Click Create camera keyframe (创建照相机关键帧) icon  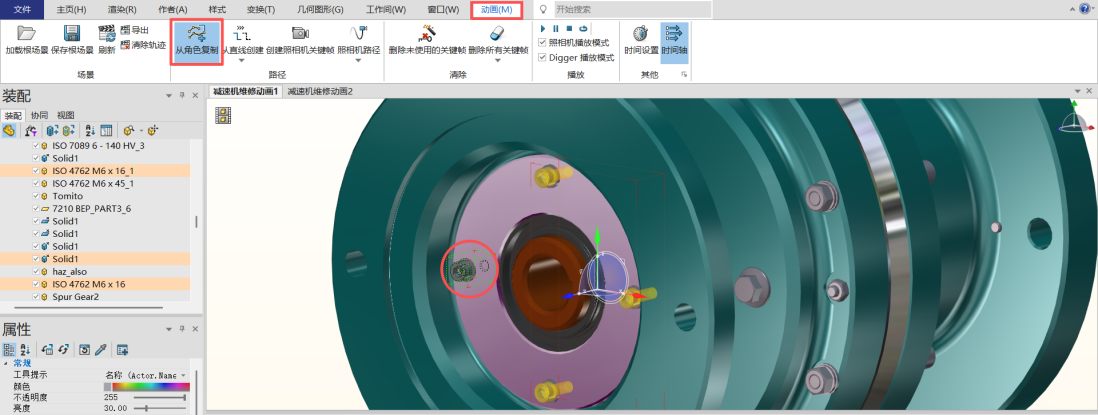coord(300,33)
